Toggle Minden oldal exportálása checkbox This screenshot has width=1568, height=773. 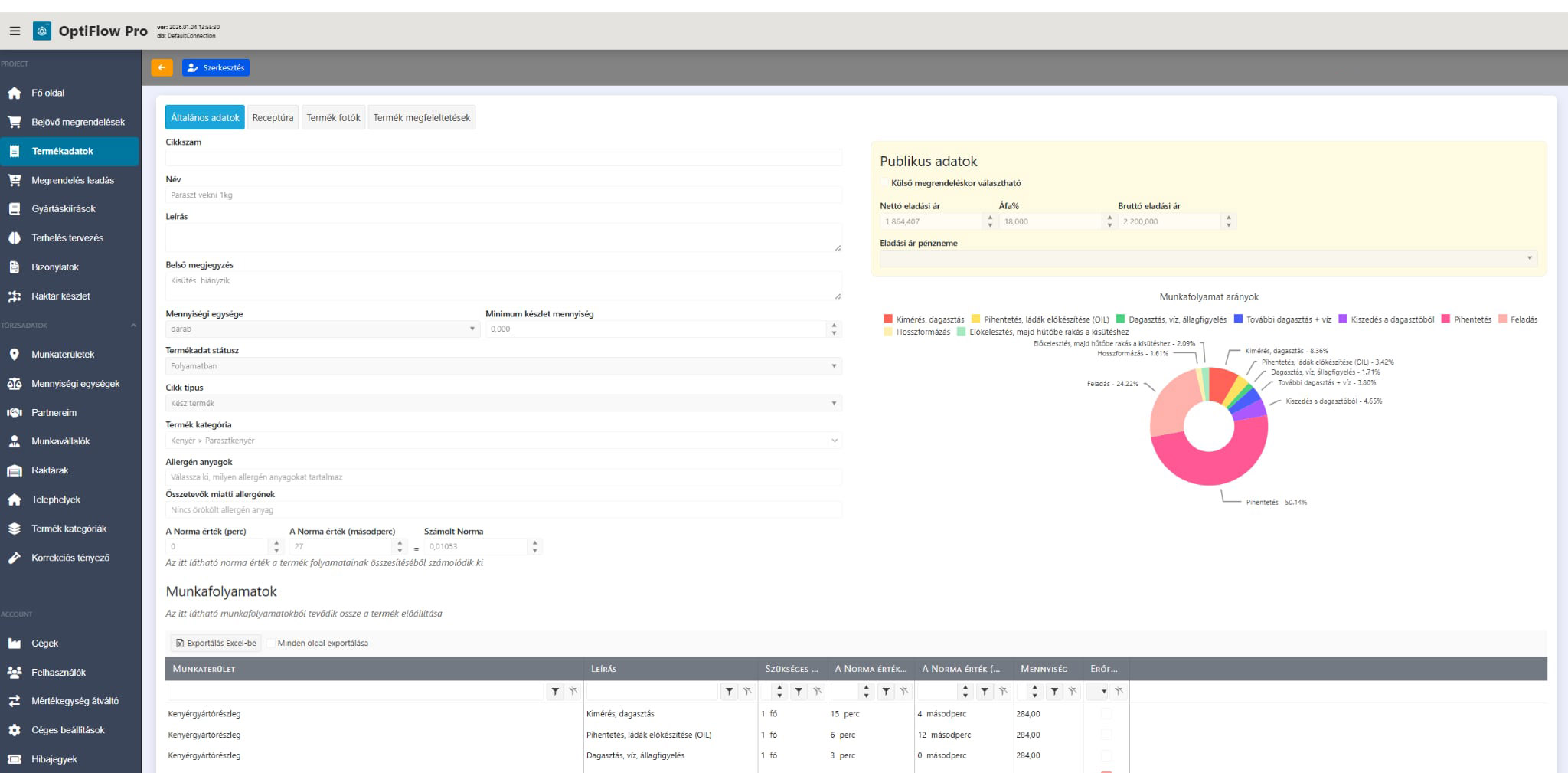271,644
